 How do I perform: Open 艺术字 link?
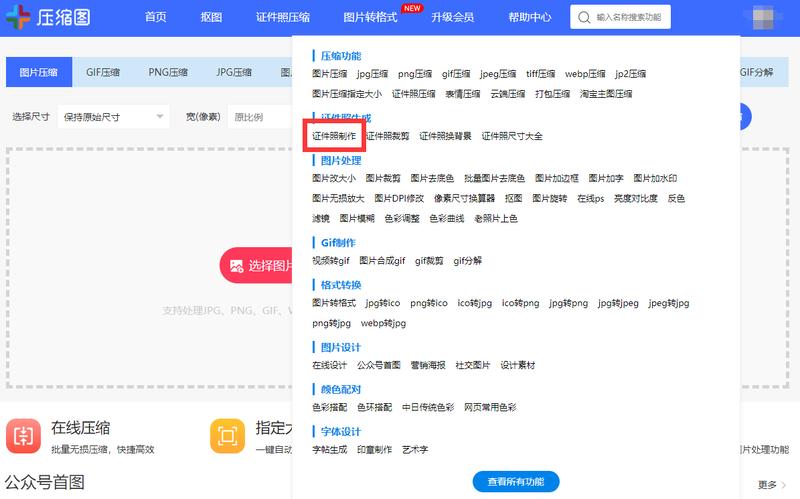pyautogui.click(x=415, y=450)
